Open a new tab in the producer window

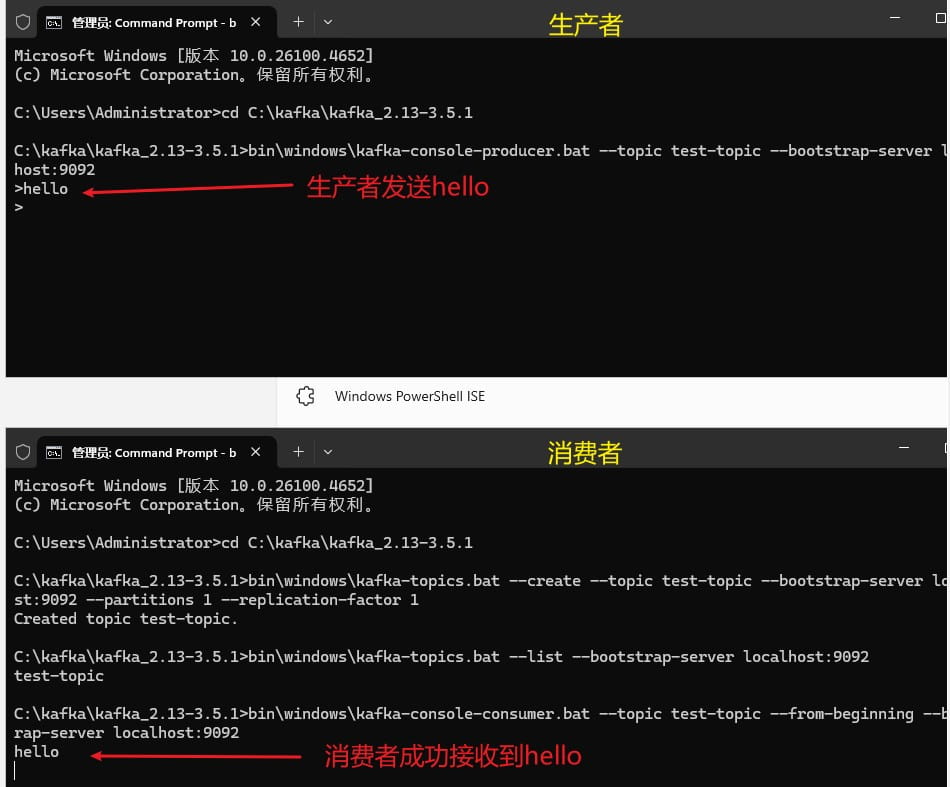point(298,22)
